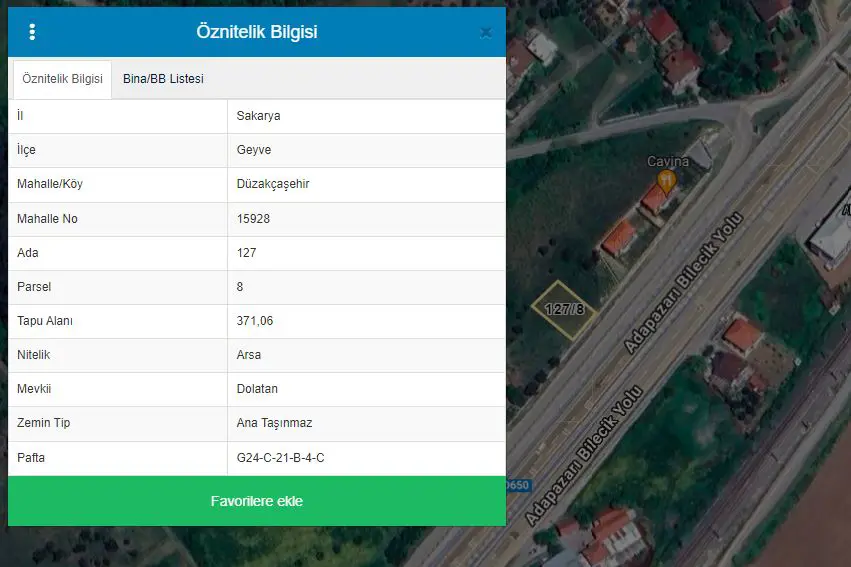Click the Favorilere ekle button
Viewport: 851px width, 567px height.
(x=257, y=501)
